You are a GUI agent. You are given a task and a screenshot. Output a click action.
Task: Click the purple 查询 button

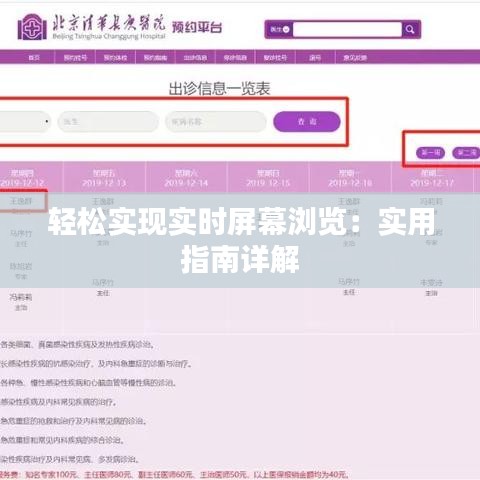tap(307, 122)
